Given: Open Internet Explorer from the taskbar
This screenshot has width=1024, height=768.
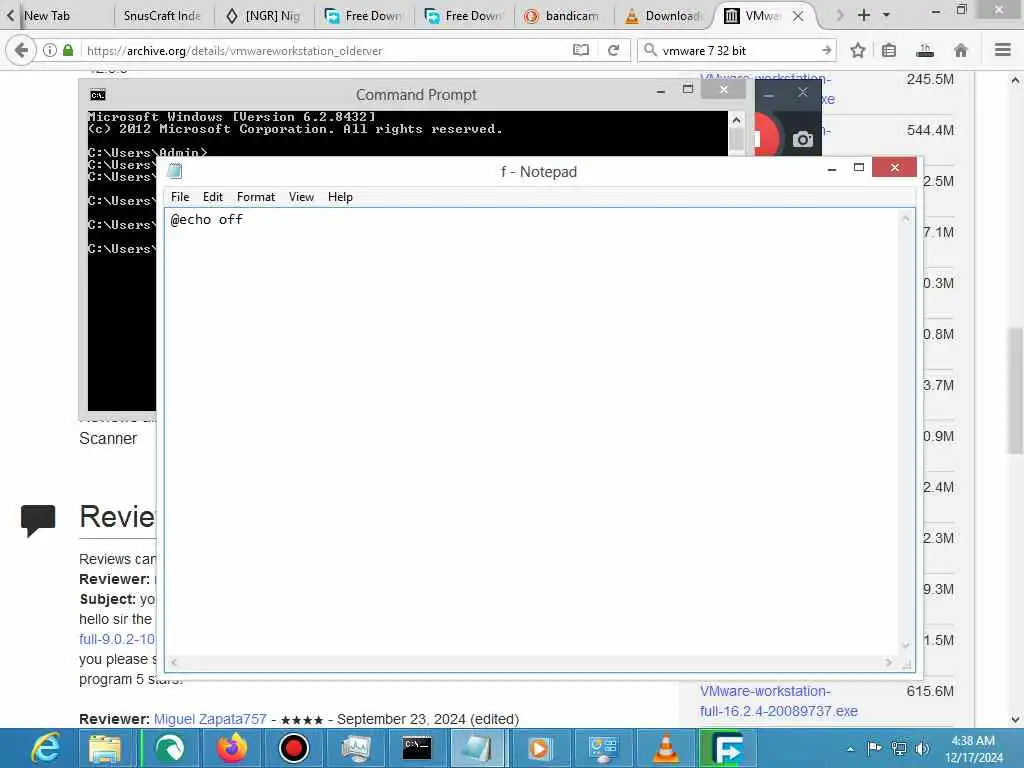Looking at the screenshot, I should pyautogui.click(x=46, y=748).
